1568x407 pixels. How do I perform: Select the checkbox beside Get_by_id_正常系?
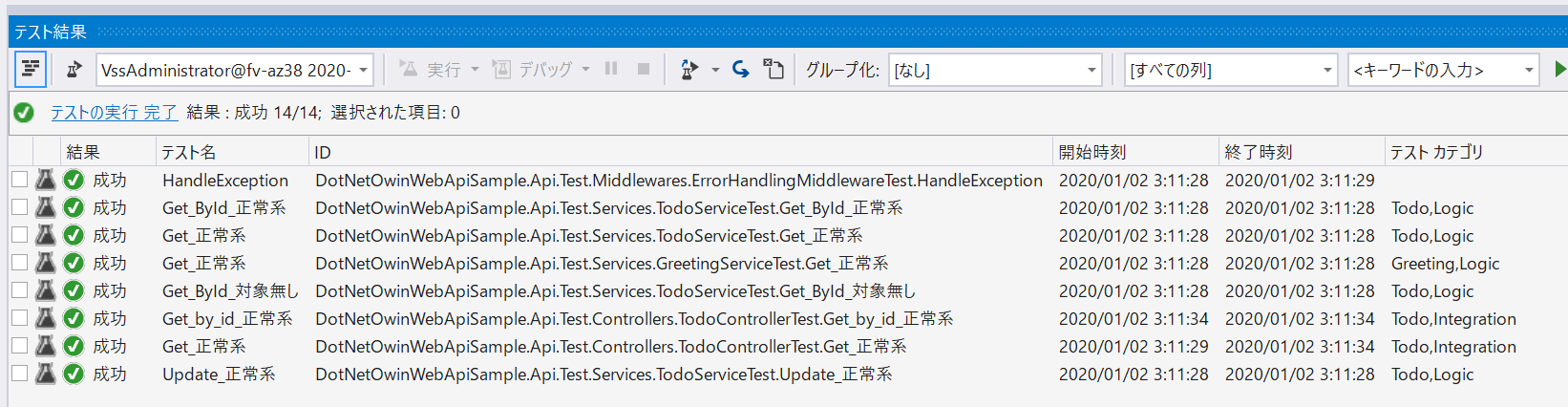click(19, 318)
